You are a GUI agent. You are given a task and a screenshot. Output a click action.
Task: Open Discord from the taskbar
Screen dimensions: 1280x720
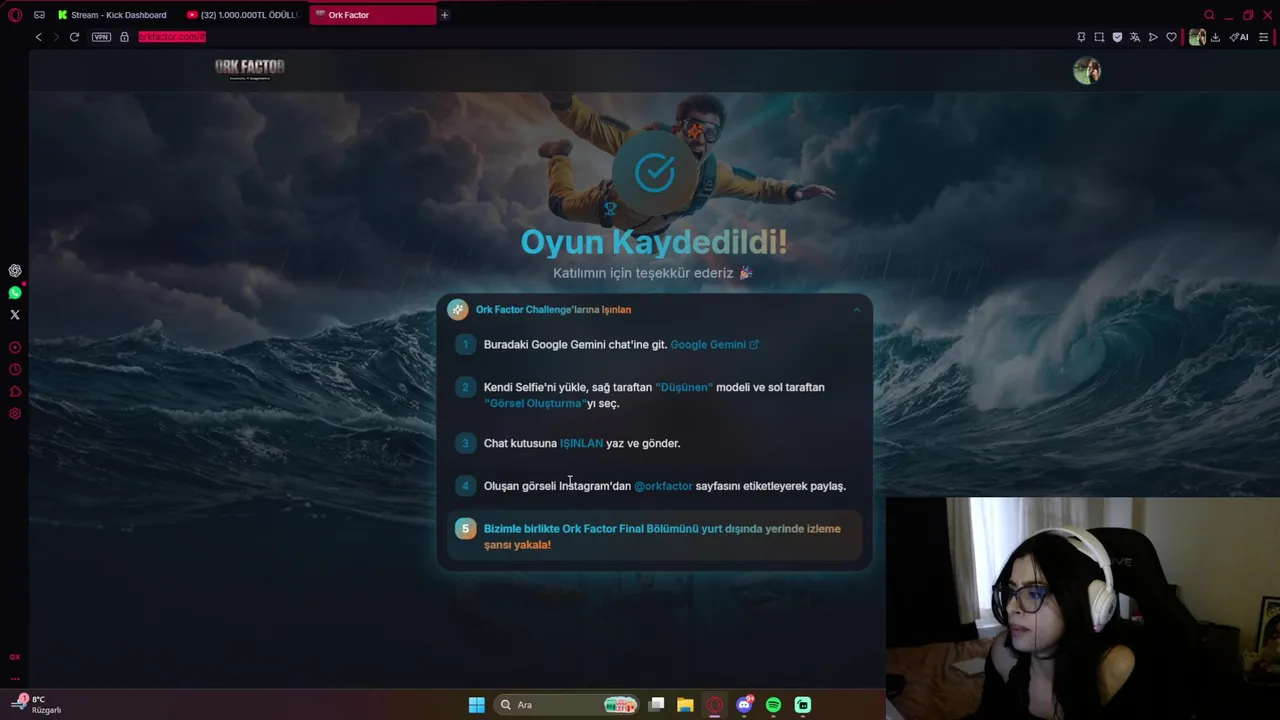point(744,705)
